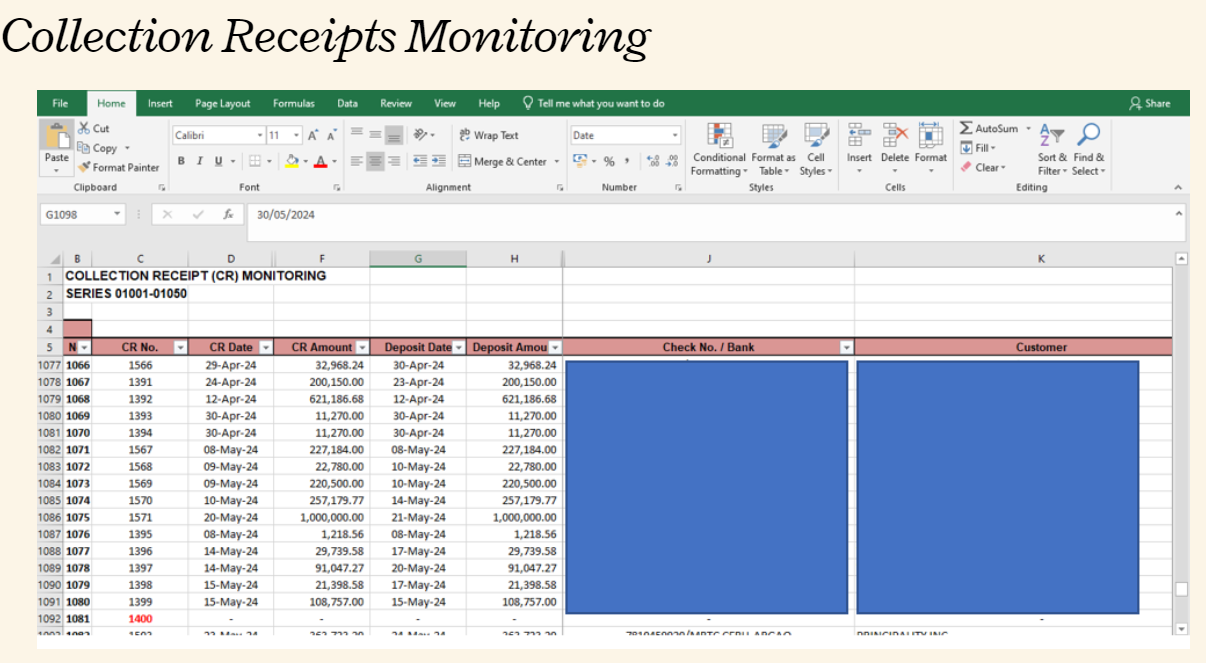1206x663 pixels.
Task: Toggle Wrap Text for the cell
Action: pos(489,135)
